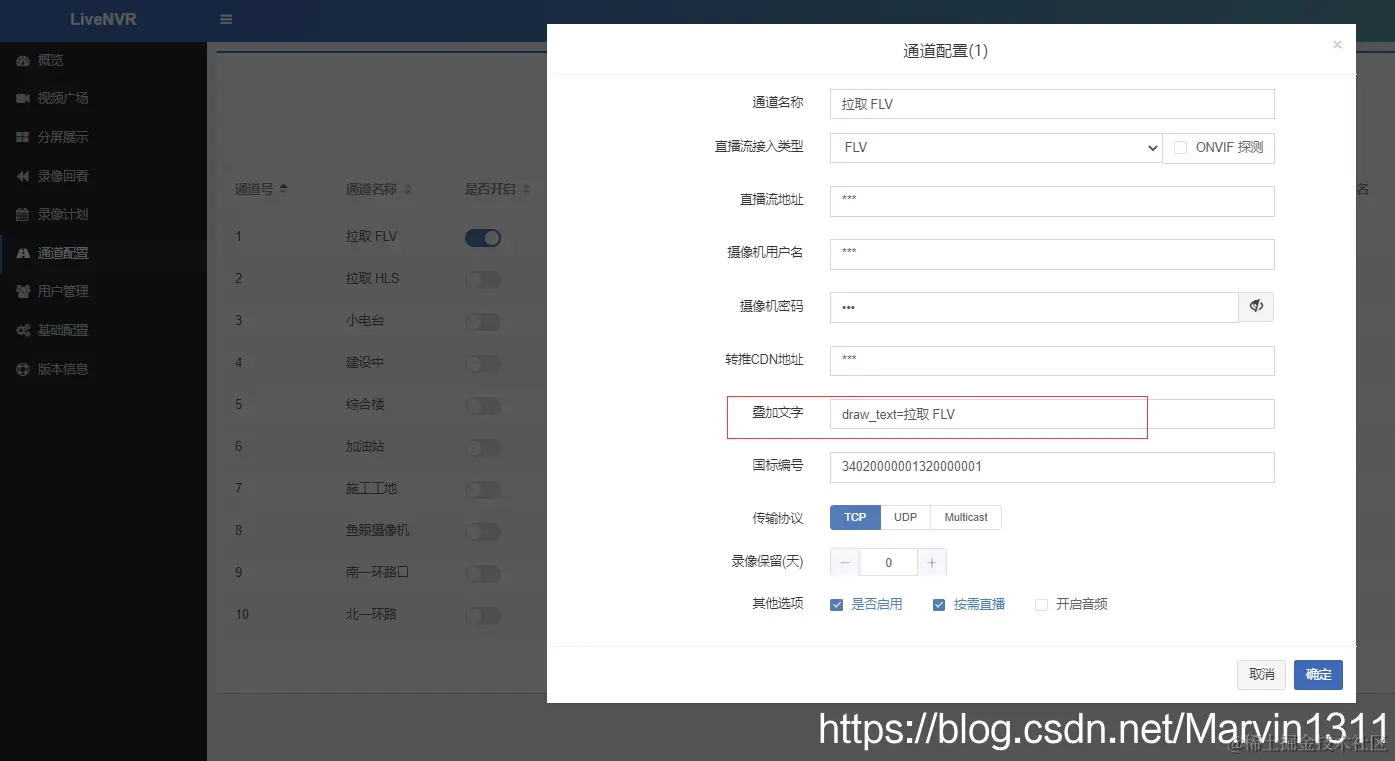Enable the 开启音频 audio checkbox

1040,604
